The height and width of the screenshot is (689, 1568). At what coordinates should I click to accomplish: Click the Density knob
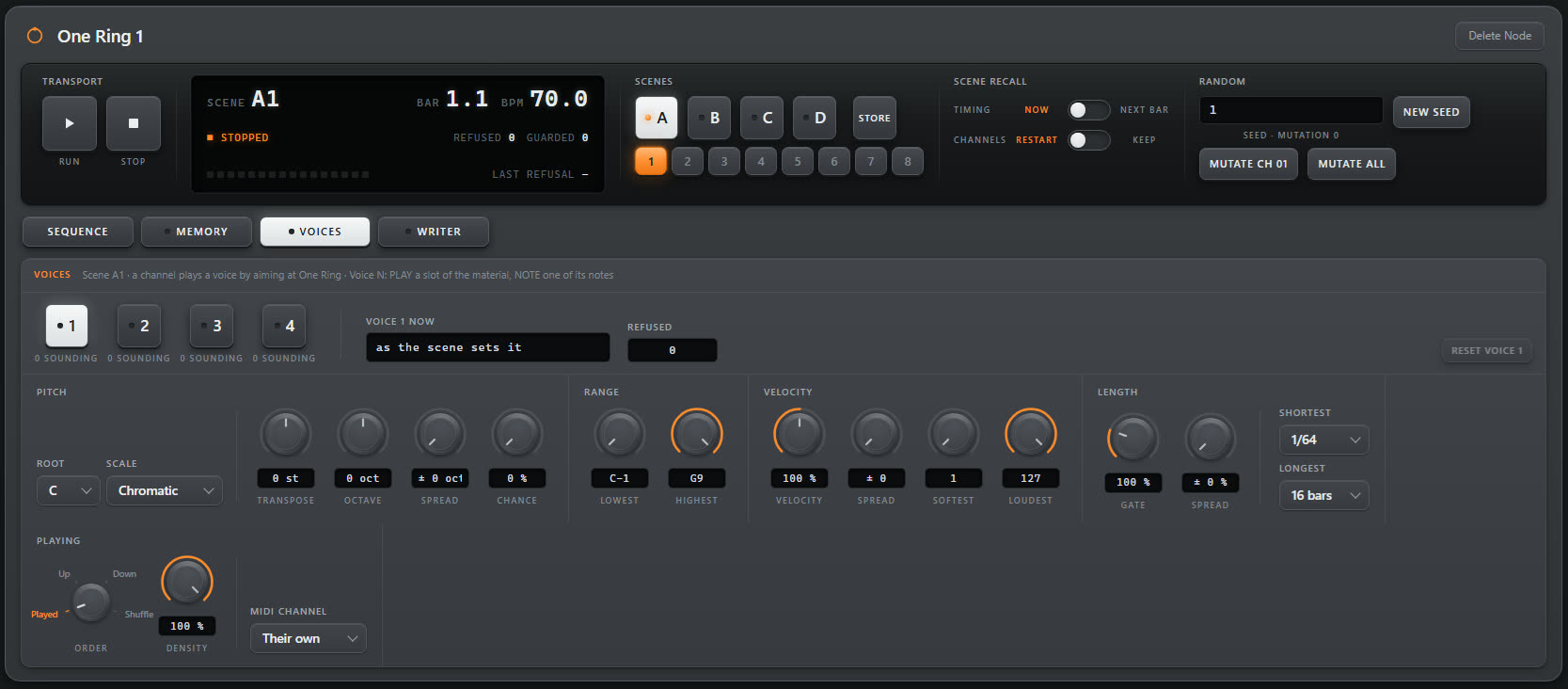187,582
